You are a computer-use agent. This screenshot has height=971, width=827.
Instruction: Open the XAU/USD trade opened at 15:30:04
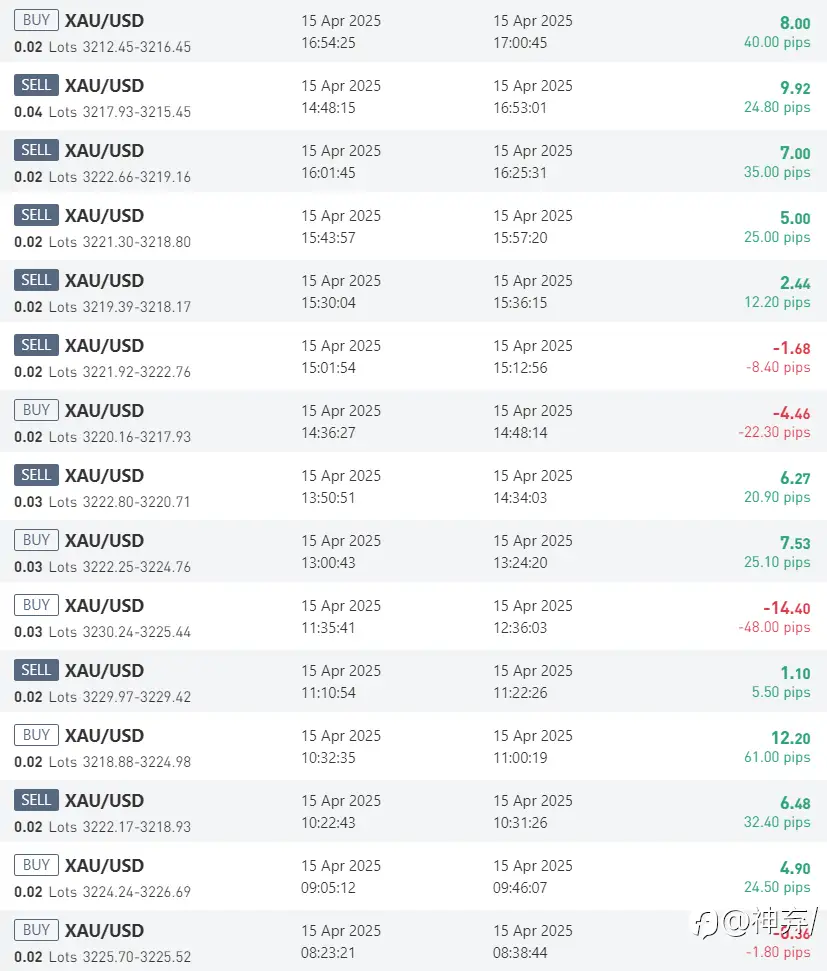413,291
